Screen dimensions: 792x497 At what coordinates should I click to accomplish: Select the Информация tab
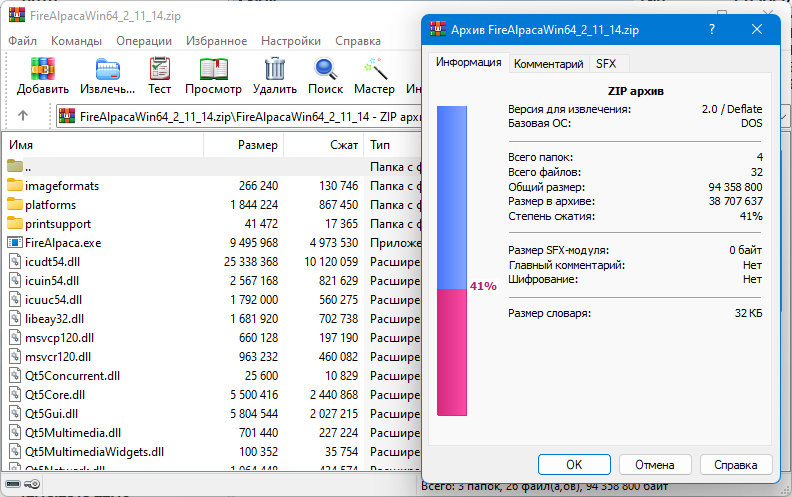[469, 62]
